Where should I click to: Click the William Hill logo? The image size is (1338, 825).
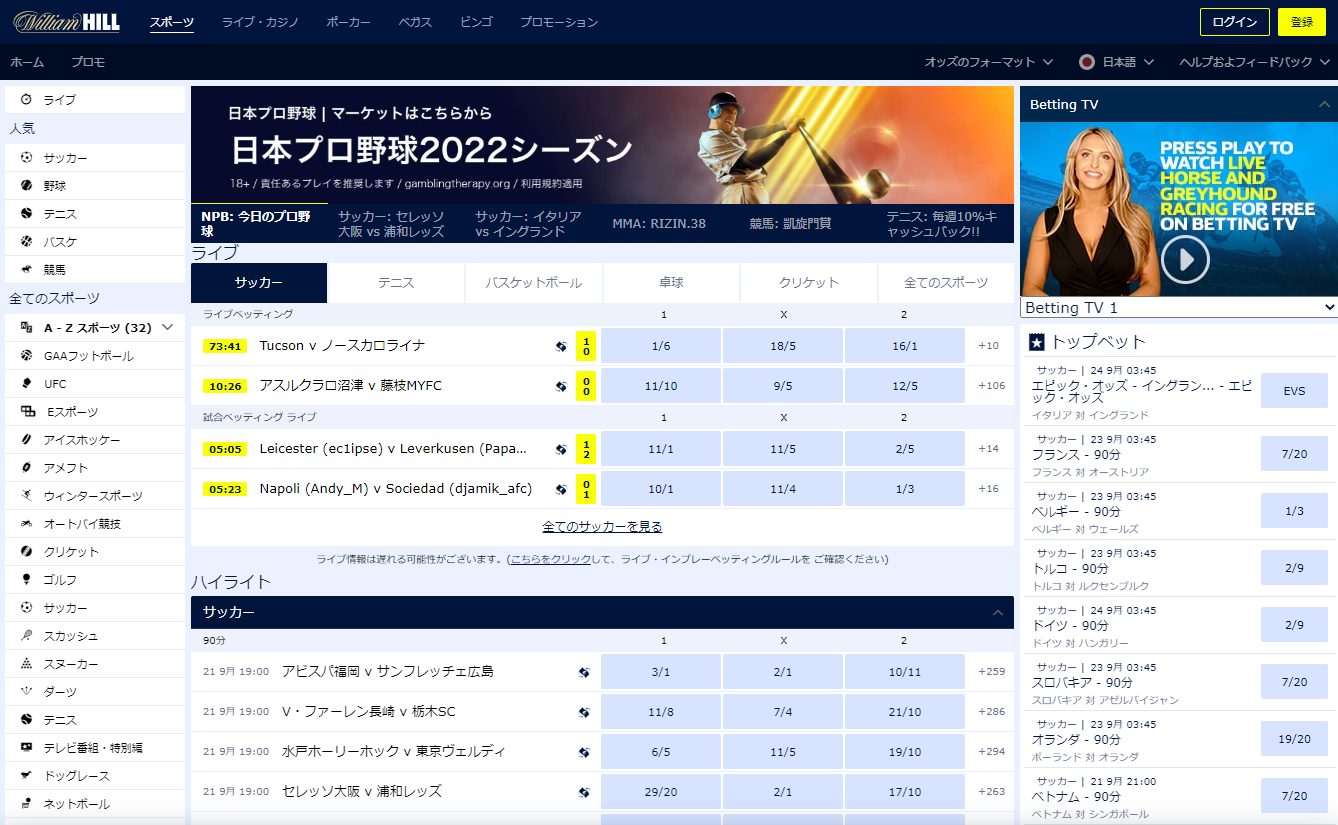click(66, 21)
